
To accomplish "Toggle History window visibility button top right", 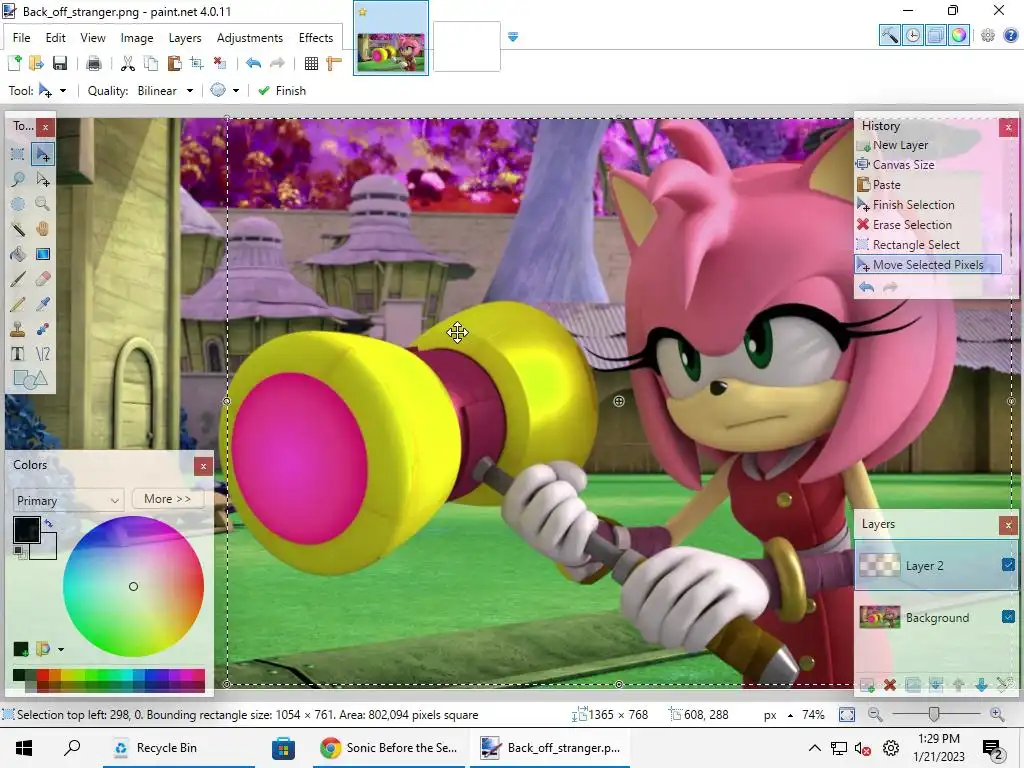I will coord(913,35).
